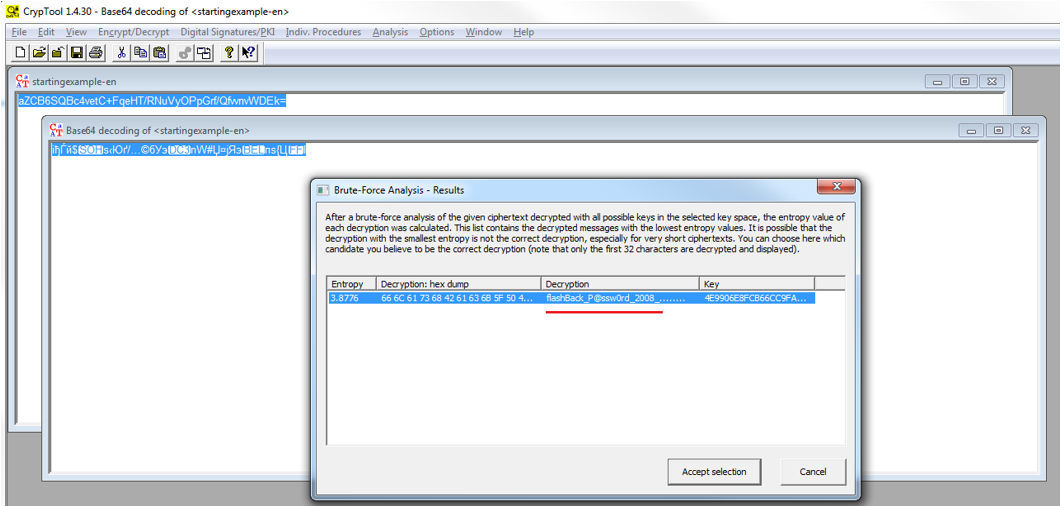Click the Print toolbar icon

coord(96,53)
